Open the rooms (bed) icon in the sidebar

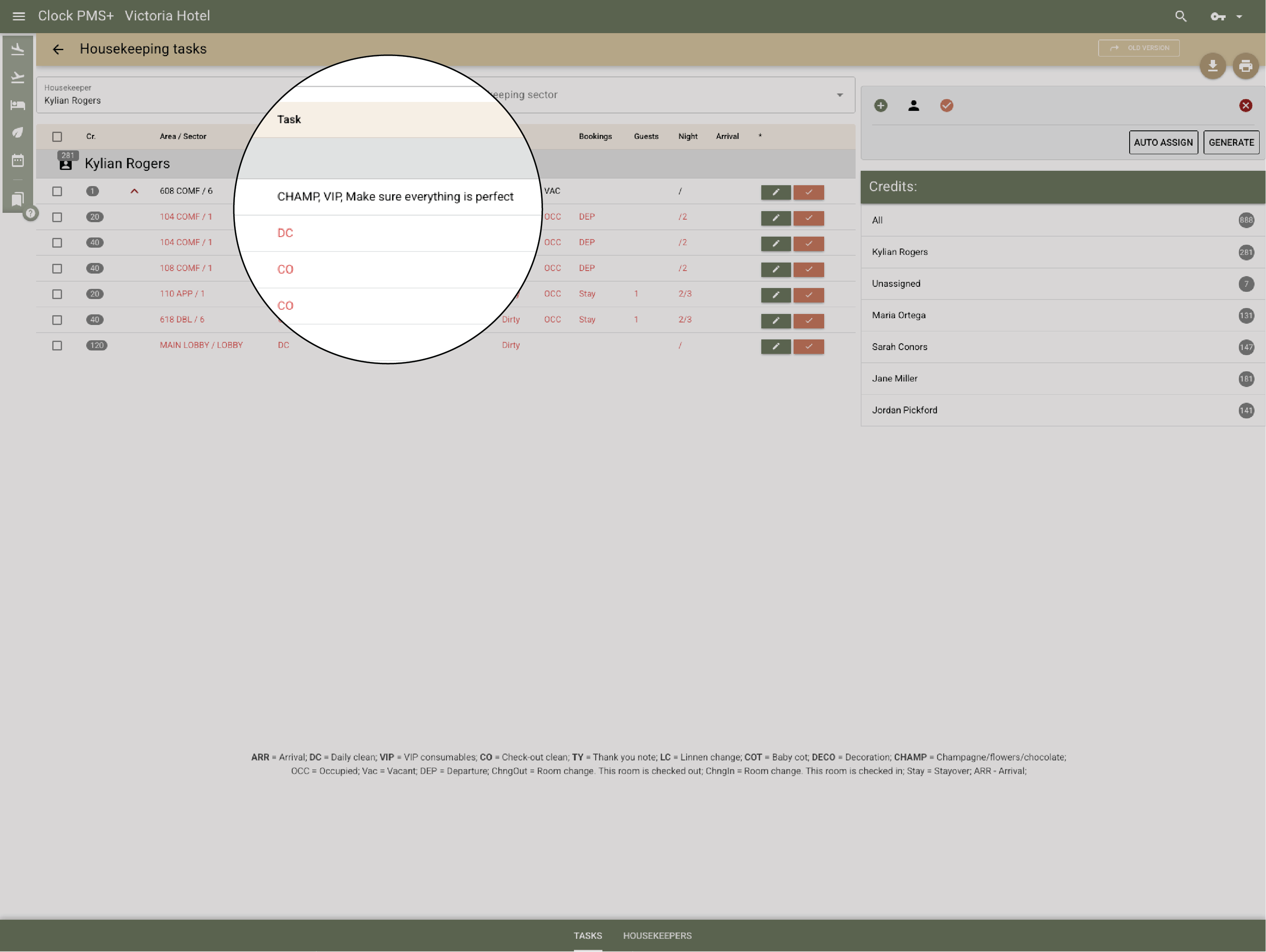coord(18,105)
